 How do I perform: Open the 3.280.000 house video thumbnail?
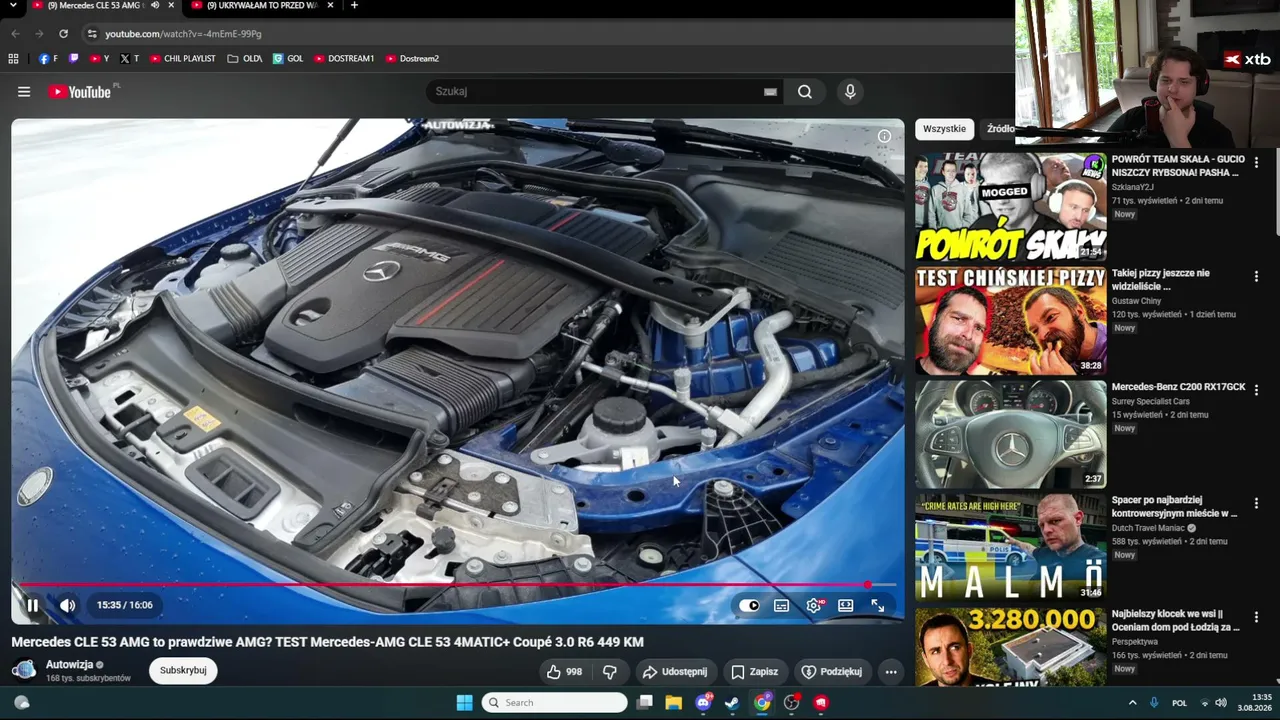(1011, 647)
